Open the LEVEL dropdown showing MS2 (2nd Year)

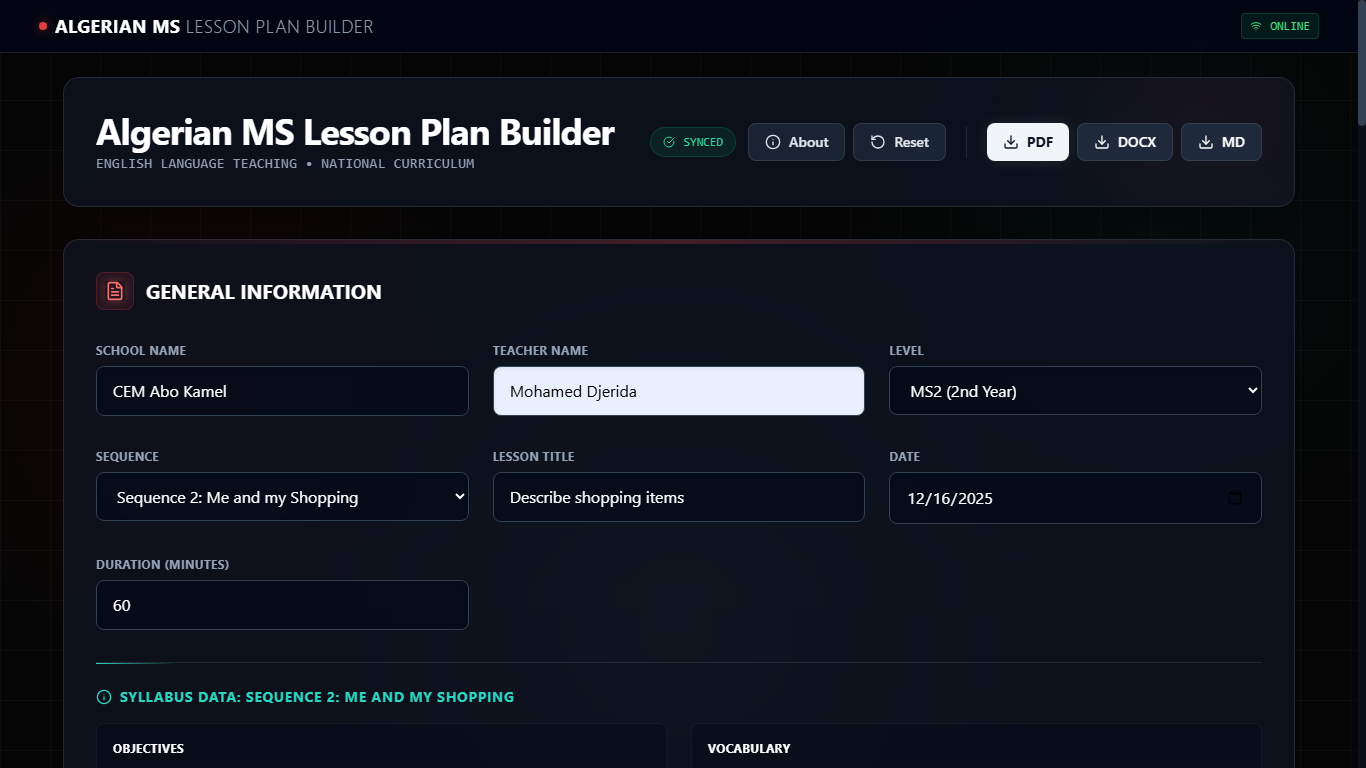[1075, 391]
